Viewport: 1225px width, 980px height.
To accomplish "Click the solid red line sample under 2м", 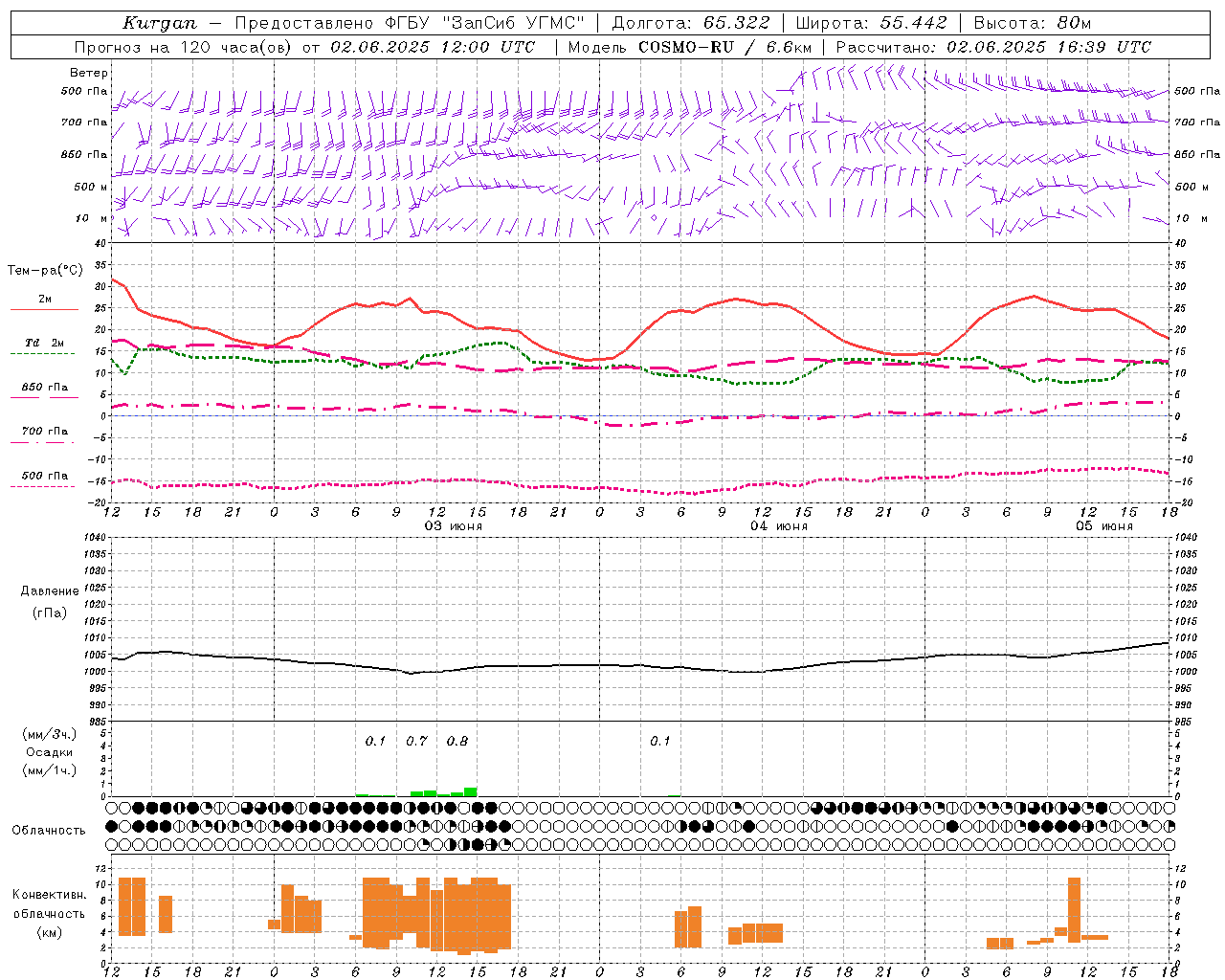I will pos(44,309).
